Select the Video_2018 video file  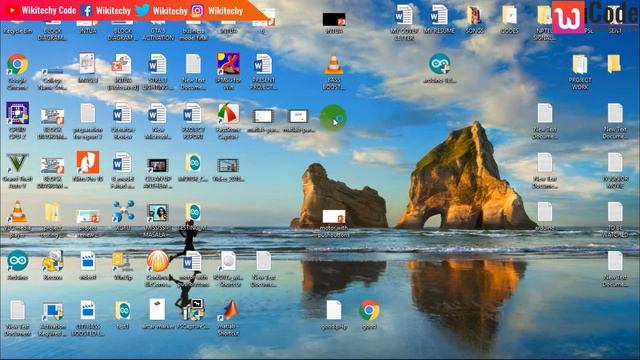pyautogui.click(x=228, y=165)
